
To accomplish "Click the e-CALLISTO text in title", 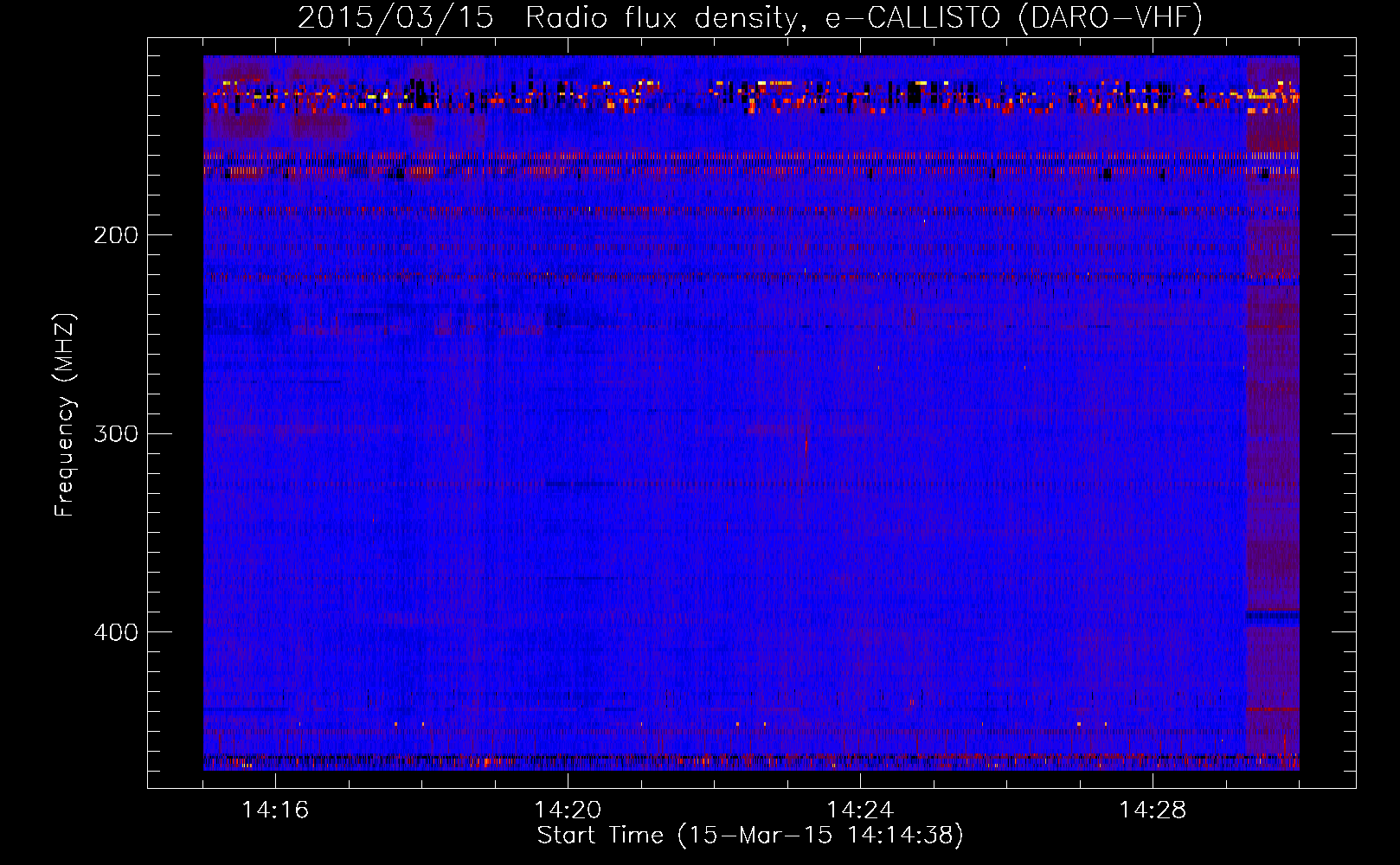I will click(x=912, y=18).
